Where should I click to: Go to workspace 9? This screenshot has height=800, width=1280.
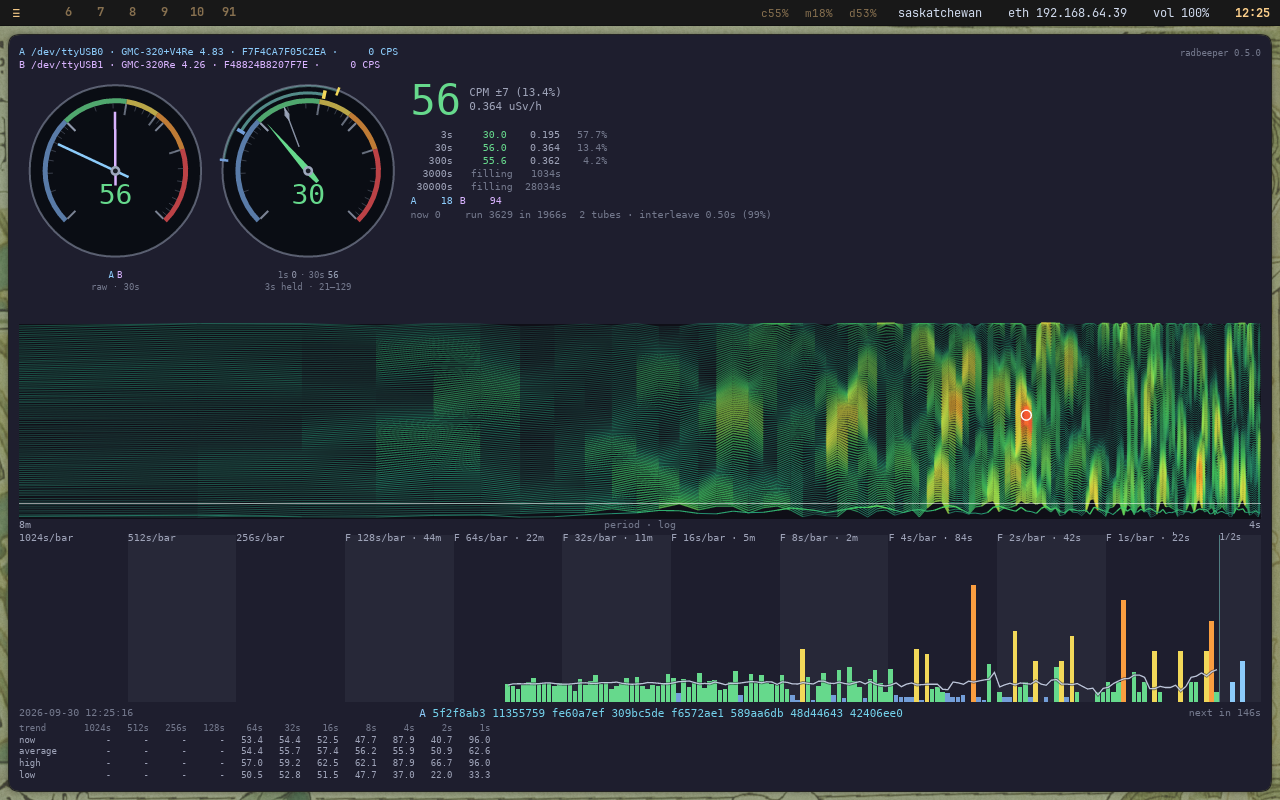pyautogui.click(x=165, y=13)
